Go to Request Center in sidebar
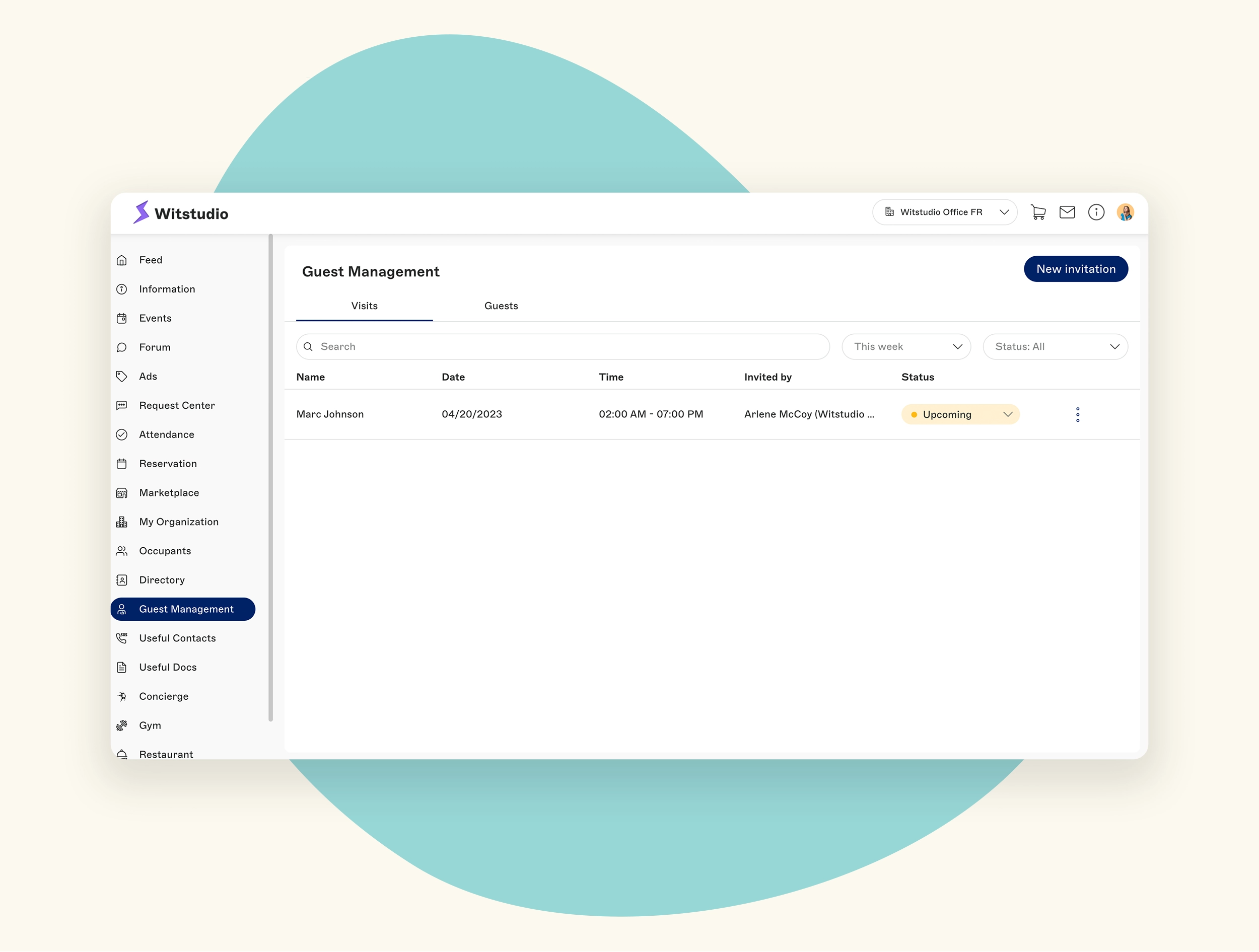Screen dimensions: 1259x952 [x=177, y=405]
